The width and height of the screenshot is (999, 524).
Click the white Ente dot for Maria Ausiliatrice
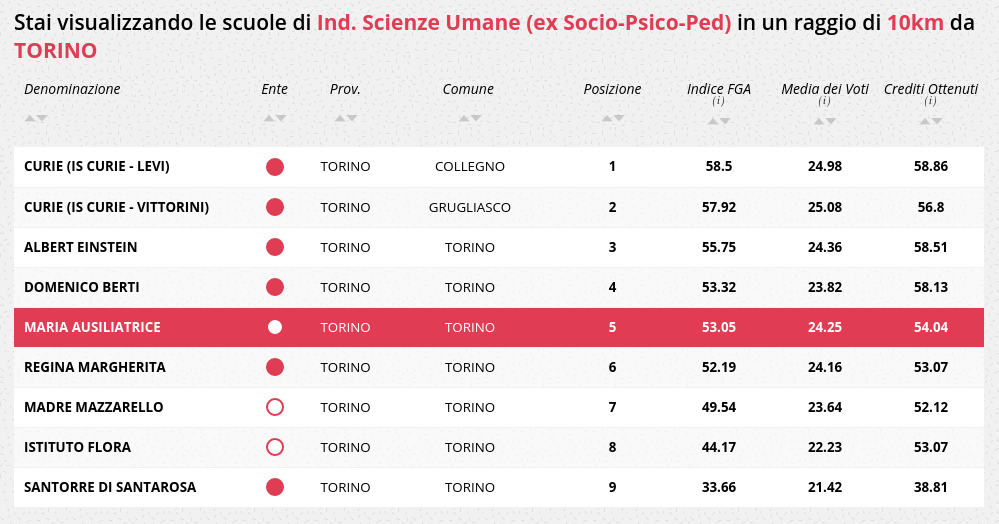(x=275, y=327)
